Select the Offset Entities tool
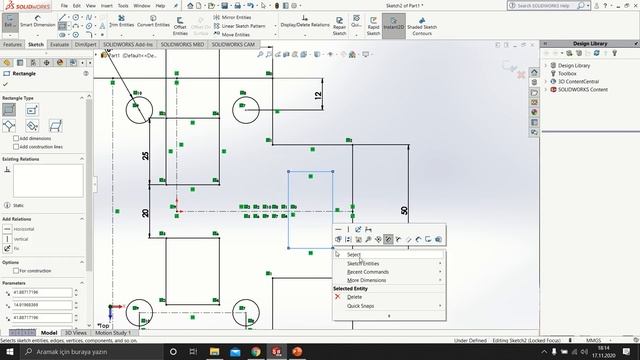The height and width of the screenshot is (360, 640). click(x=180, y=26)
